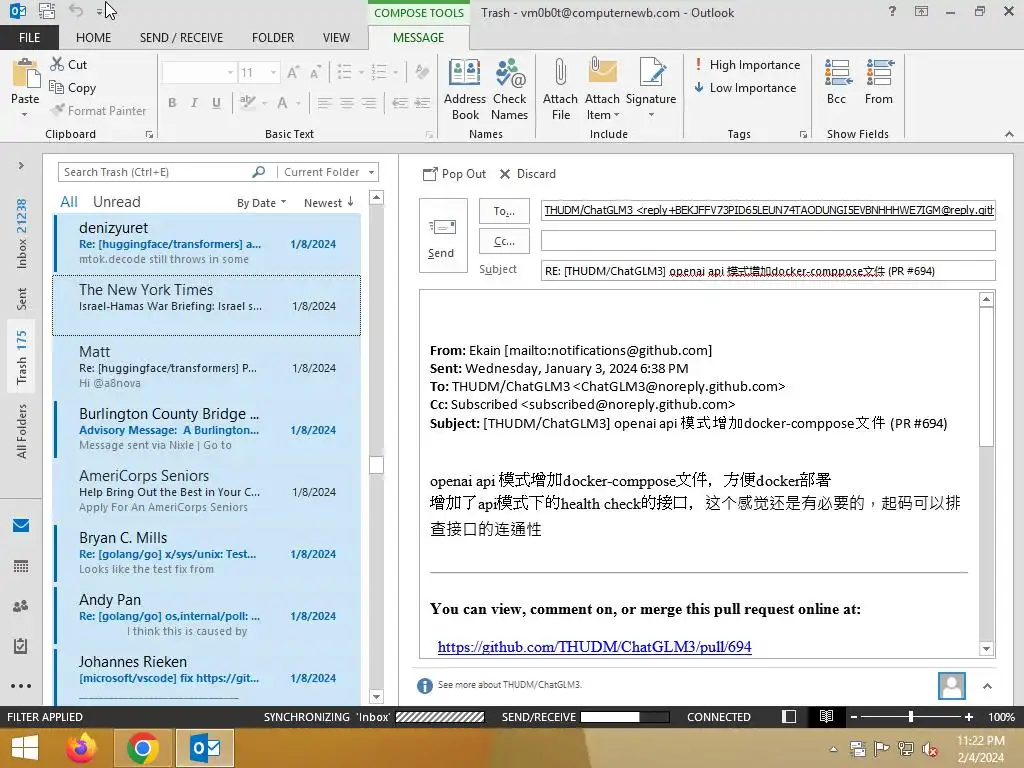
Task: Click the Check Names icon
Action: [509, 72]
